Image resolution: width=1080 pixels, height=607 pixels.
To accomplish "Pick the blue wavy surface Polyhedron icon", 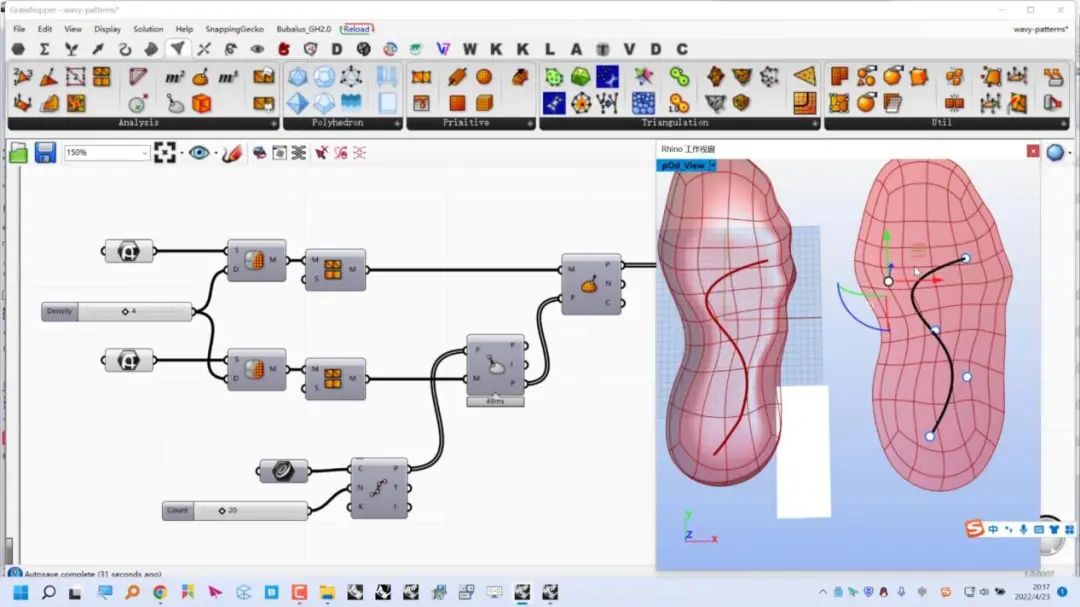I will pyautogui.click(x=351, y=103).
